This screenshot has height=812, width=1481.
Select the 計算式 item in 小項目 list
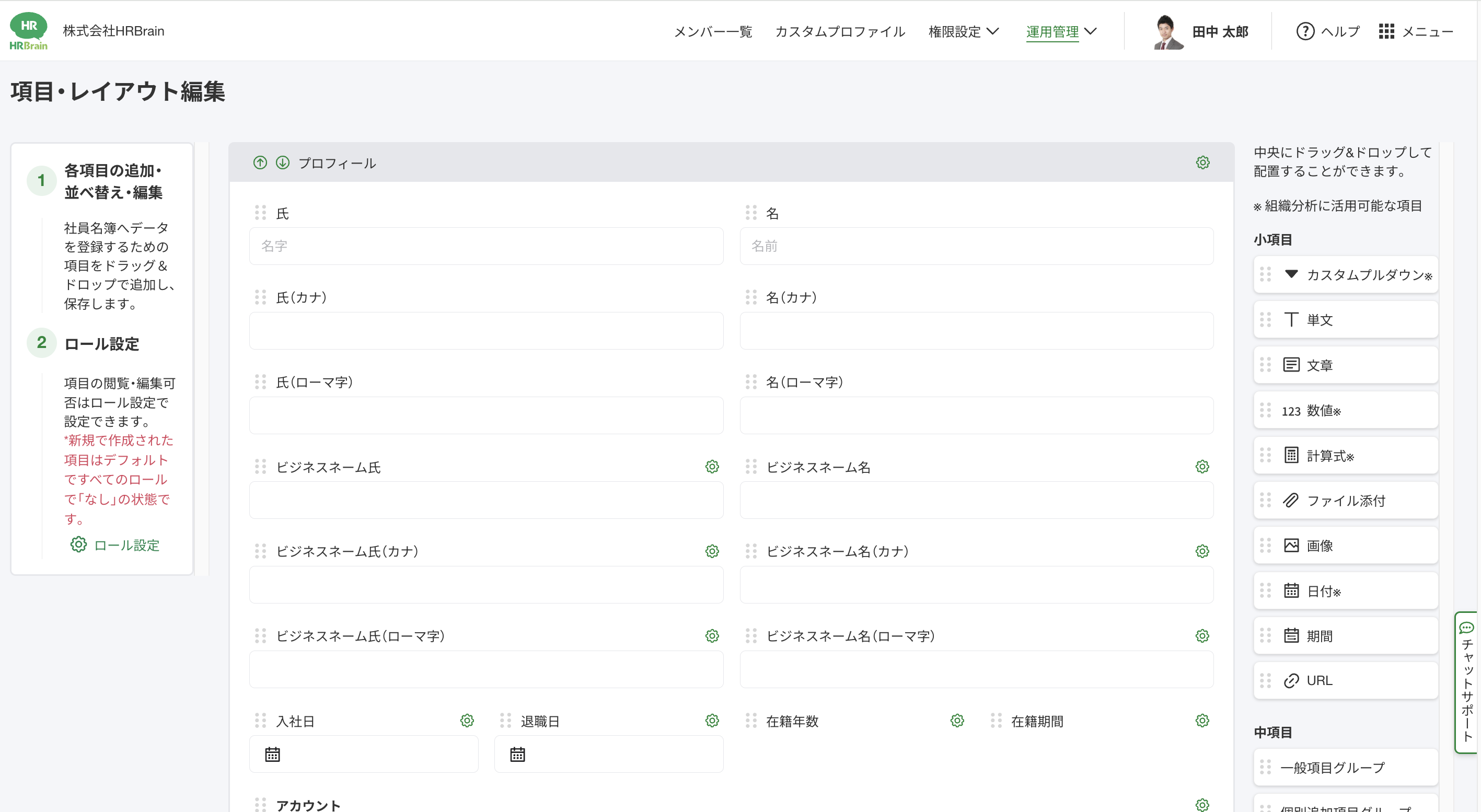(1345, 456)
